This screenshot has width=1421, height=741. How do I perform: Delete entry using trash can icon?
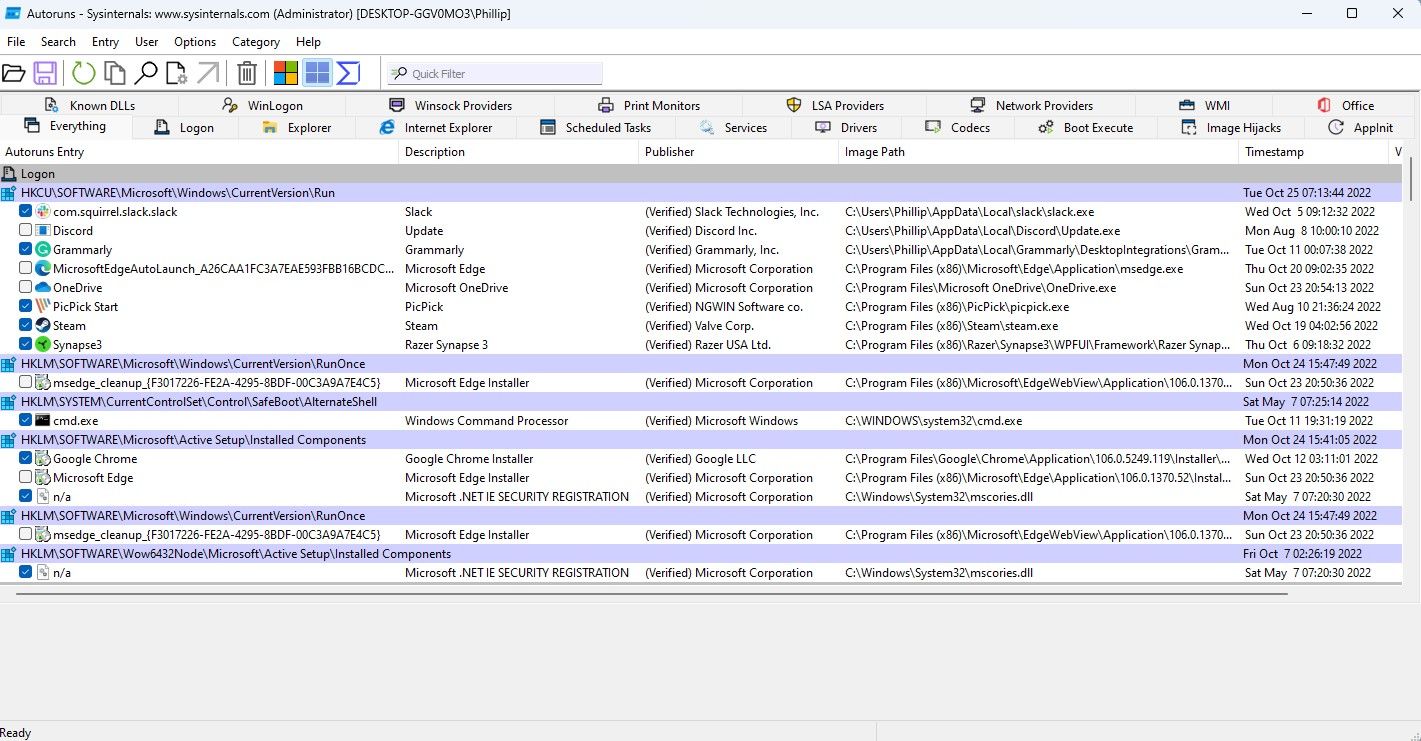click(x=247, y=72)
